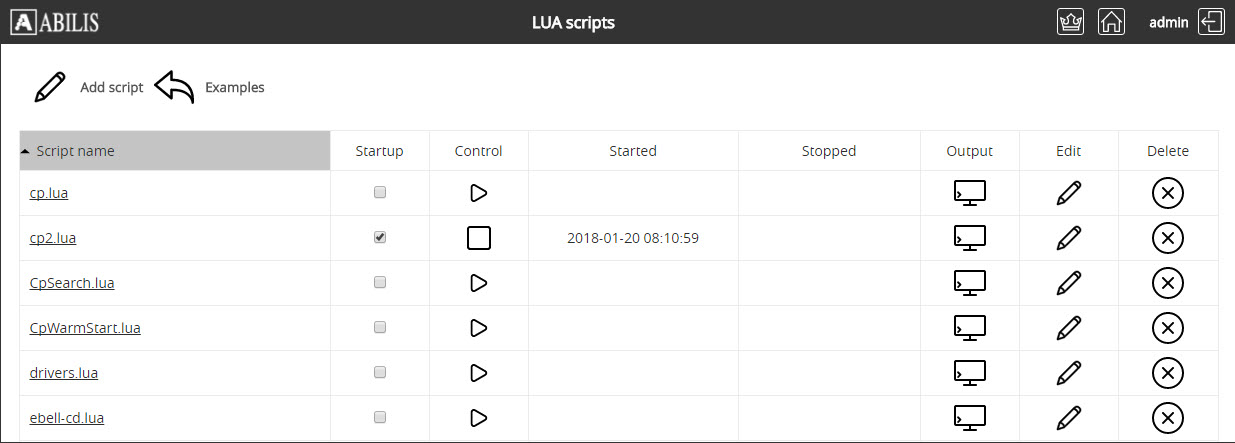The height and width of the screenshot is (443, 1235).
Task: Delete the drivers.lua script
Action: [x=1167, y=373]
